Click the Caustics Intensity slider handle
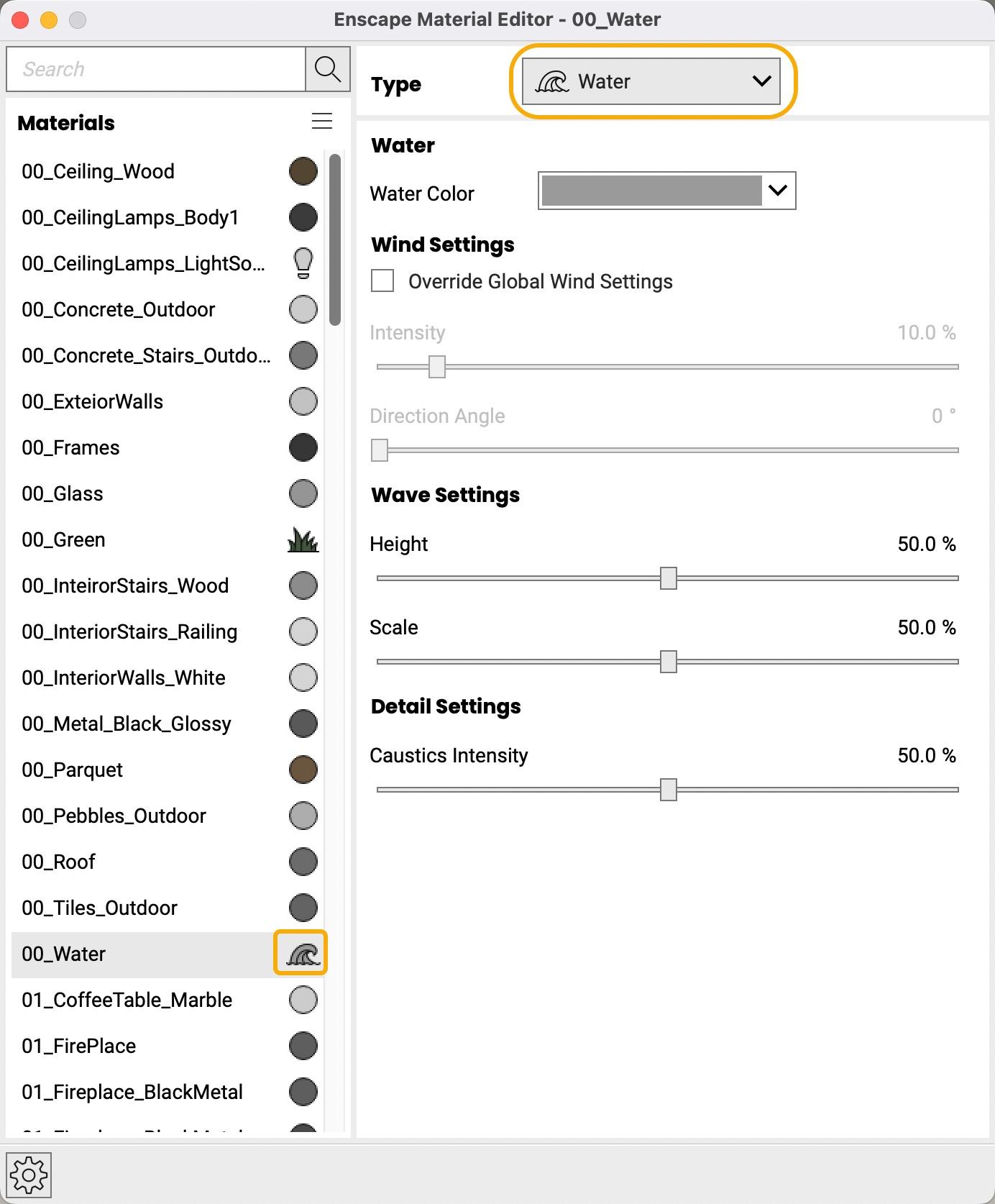Screen dimensions: 995x1204 click(x=669, y=789)
